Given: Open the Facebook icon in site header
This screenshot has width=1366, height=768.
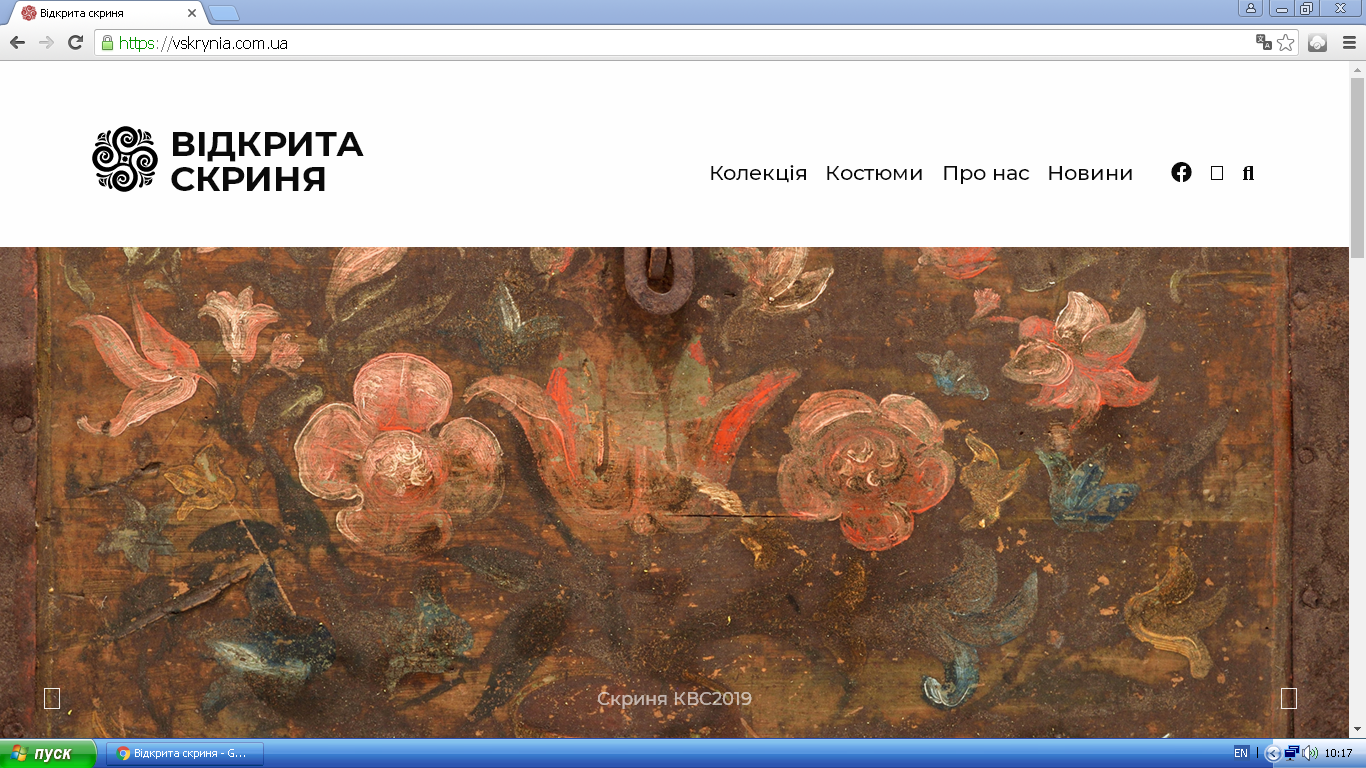Looking at the screenshot, I should (x=1181, y=172).
